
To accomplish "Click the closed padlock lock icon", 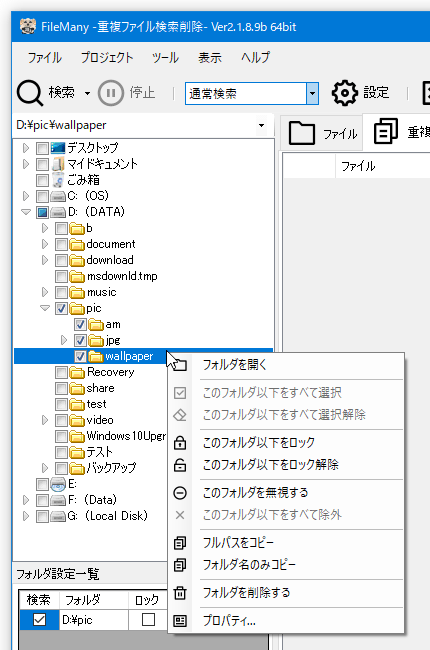I will (x=180, y=443).
